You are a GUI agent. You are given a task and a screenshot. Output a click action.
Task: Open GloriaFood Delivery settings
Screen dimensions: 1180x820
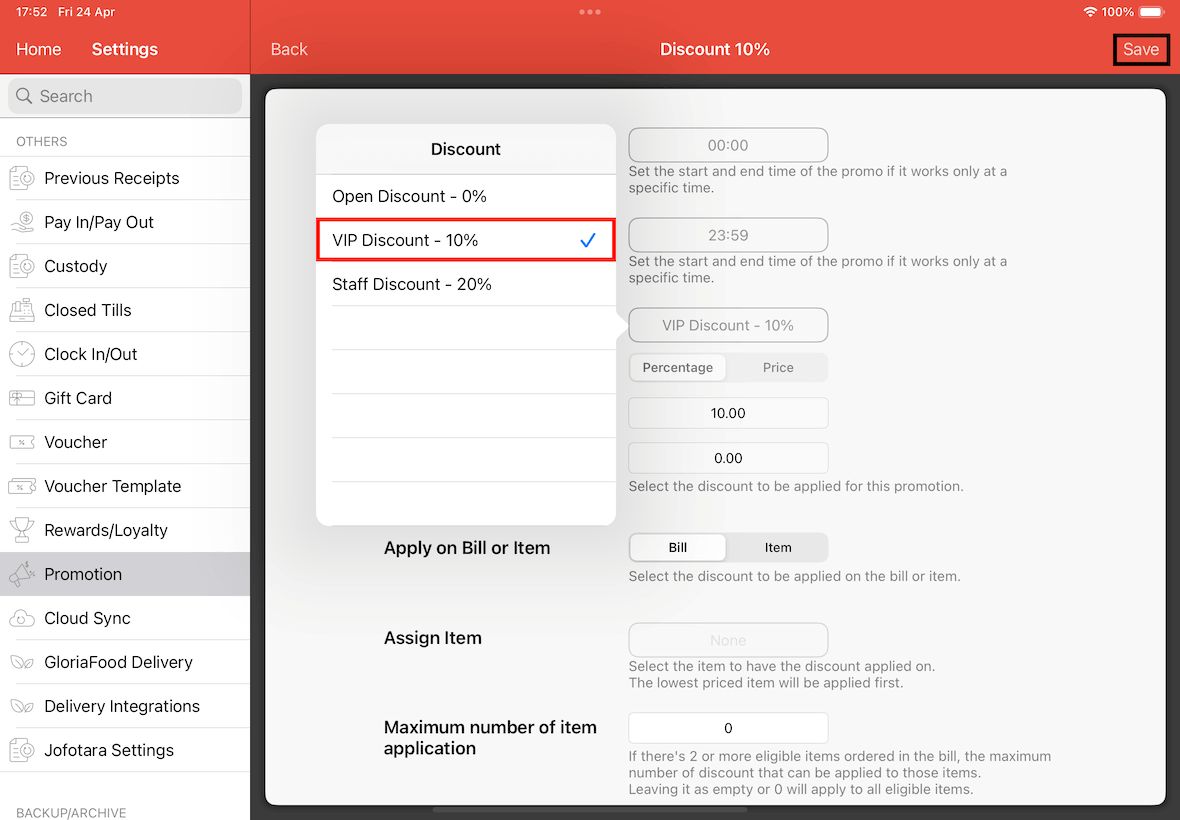pyautogui.click(x=125, y=662)
